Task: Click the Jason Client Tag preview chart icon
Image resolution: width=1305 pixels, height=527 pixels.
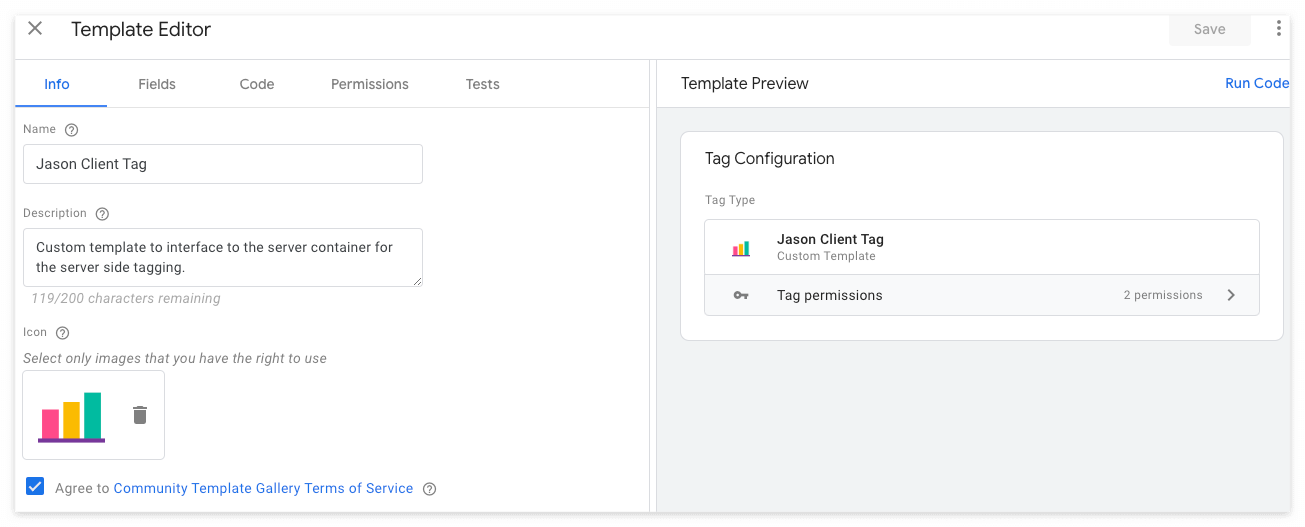Action: 741,248
